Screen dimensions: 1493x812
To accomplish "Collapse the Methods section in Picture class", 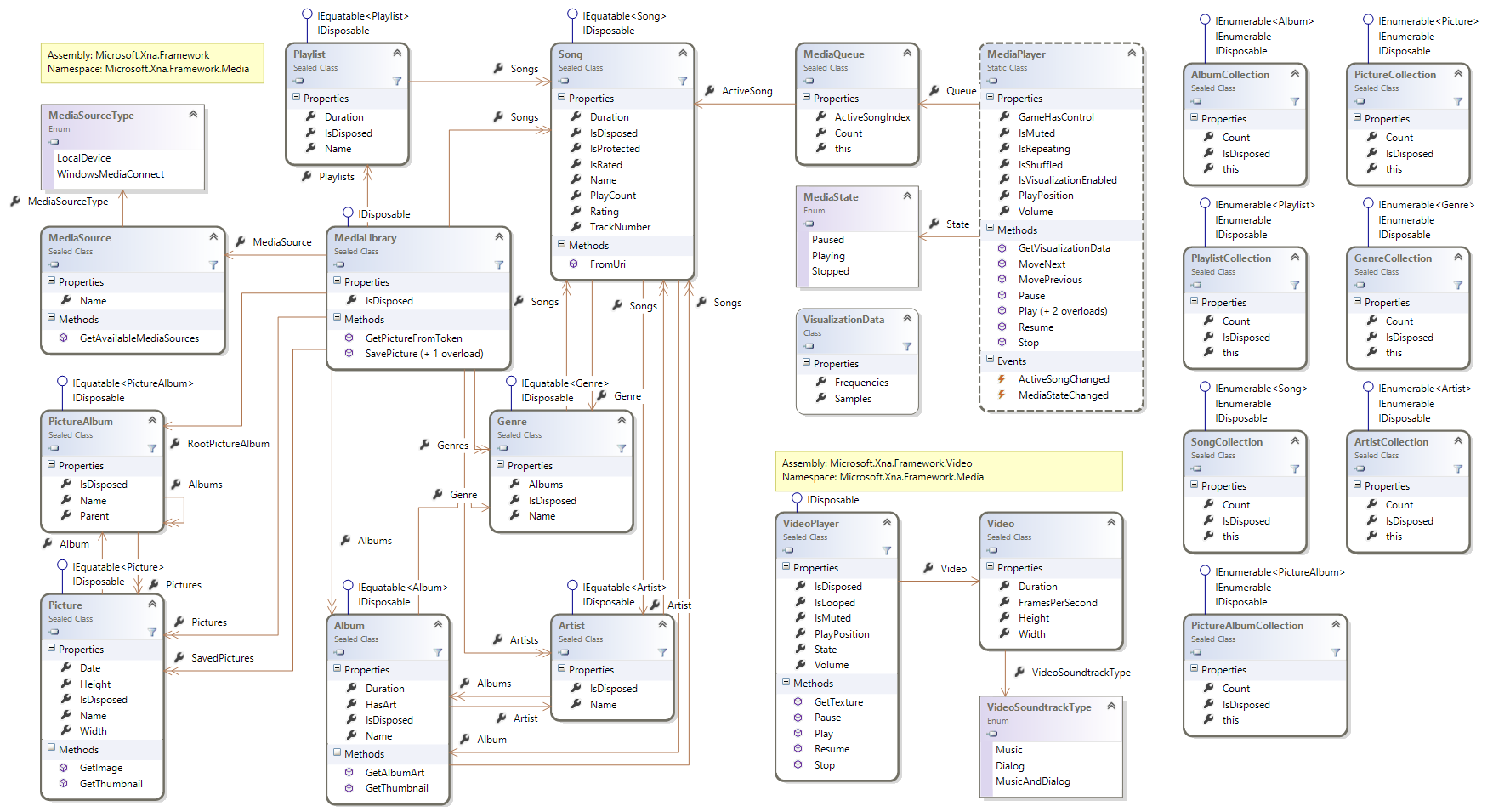I will [52, 749].
